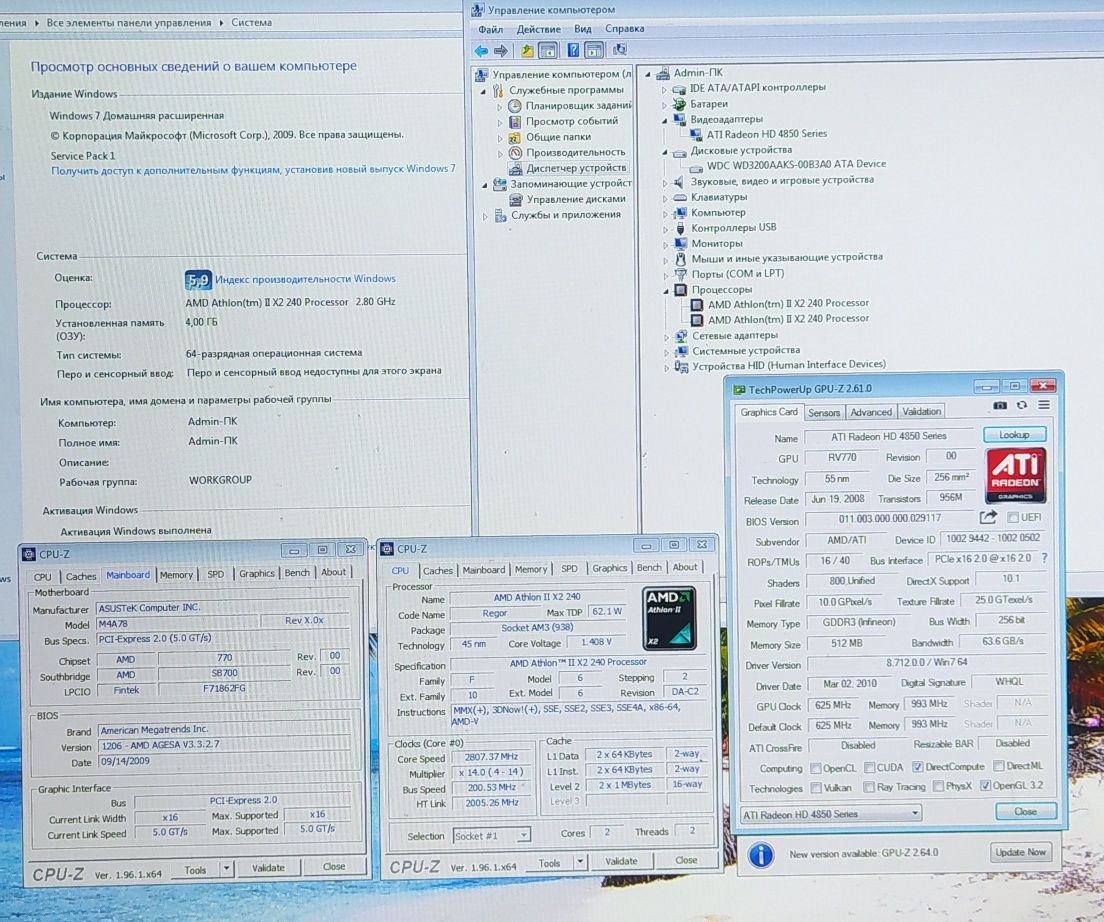This screenshot has width=1104, height=922.
Task: Click the link about new Windows 7 edition
Action: [x=253, y=170]
